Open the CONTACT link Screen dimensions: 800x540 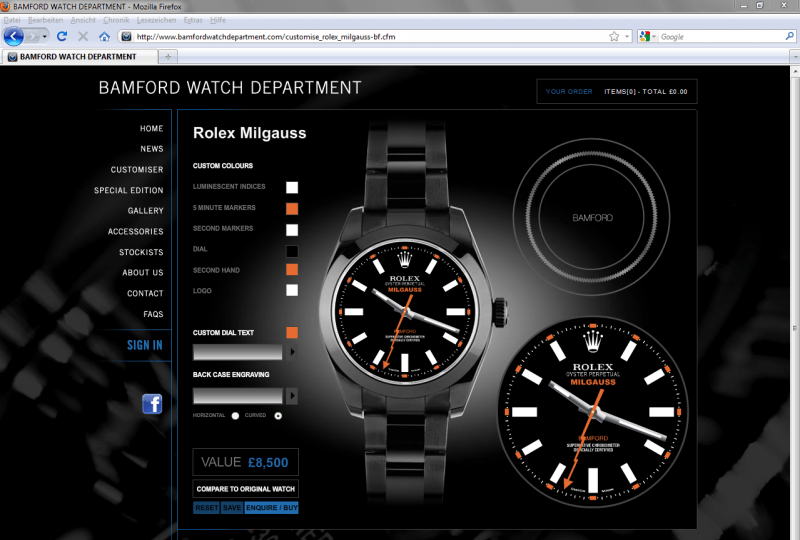[x=145, y=293]
